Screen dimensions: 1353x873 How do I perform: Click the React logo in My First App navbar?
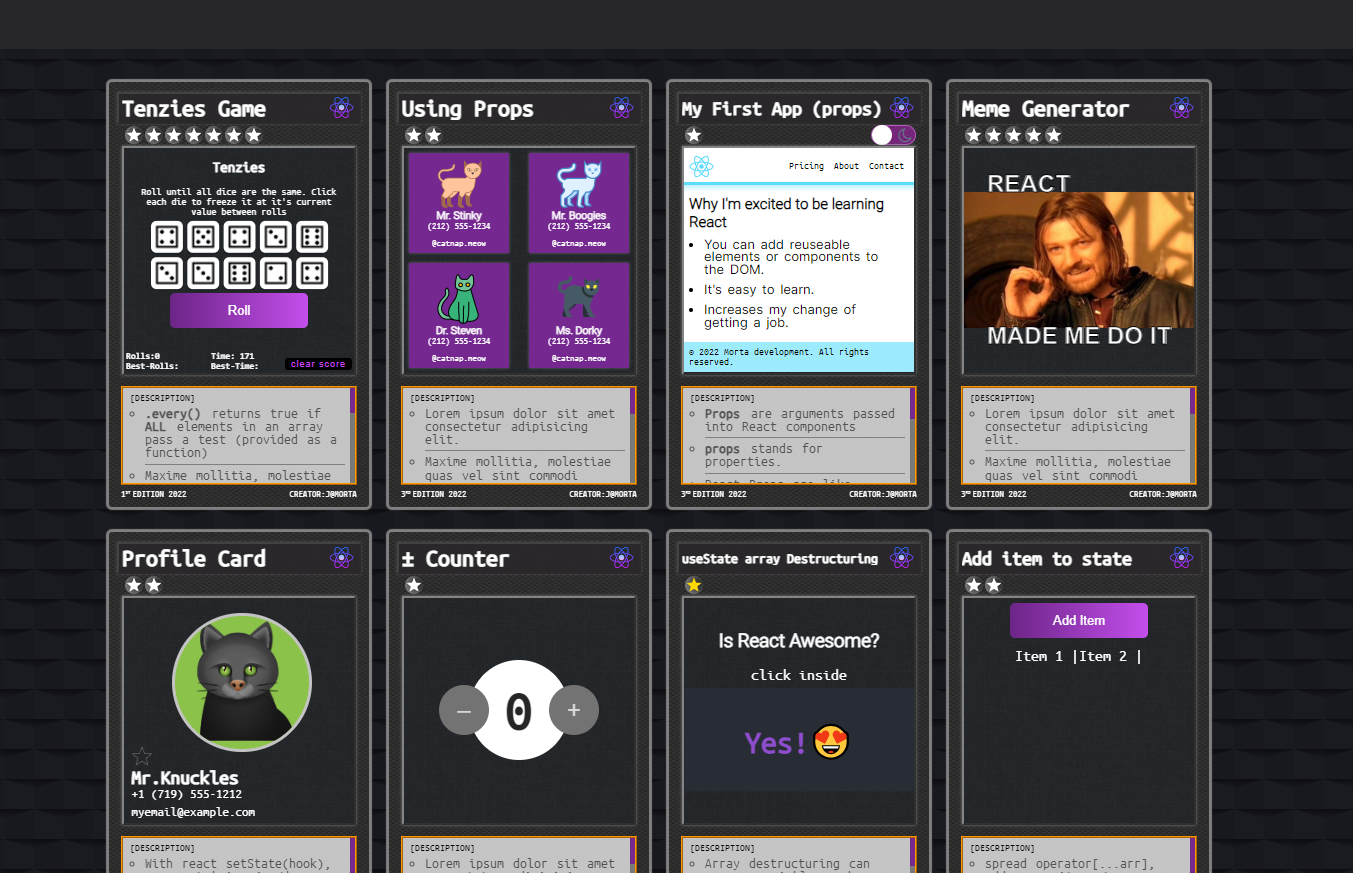tap(702, 166)
